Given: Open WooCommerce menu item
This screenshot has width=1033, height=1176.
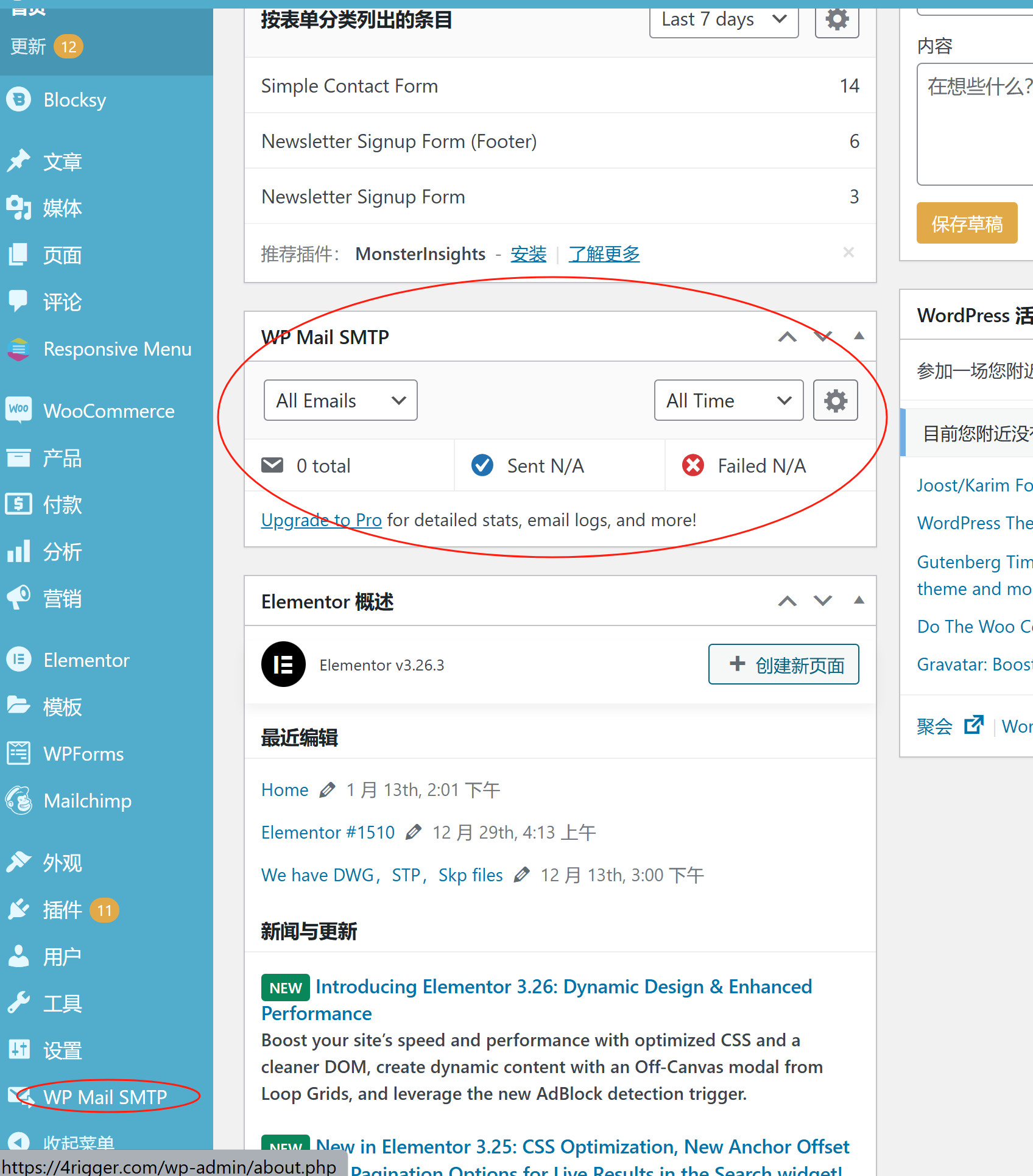Looking at the screenshot, I should [107, 411].
